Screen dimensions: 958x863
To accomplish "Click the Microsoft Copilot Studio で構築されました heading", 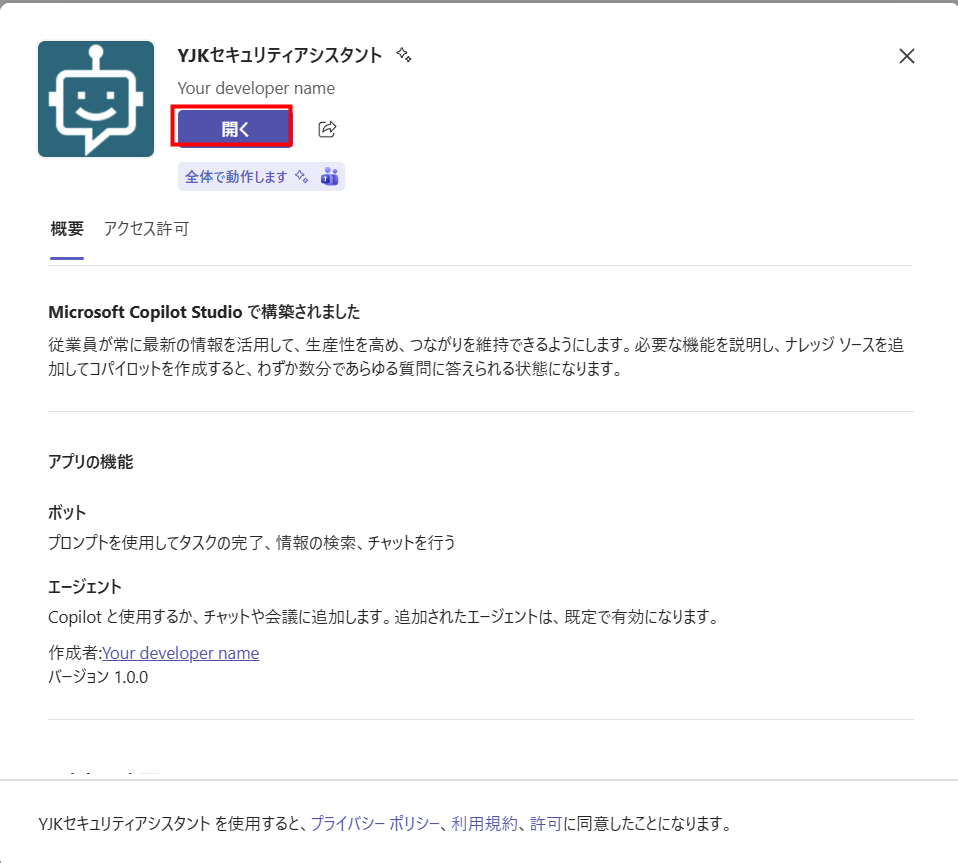I will click(204, 312).
